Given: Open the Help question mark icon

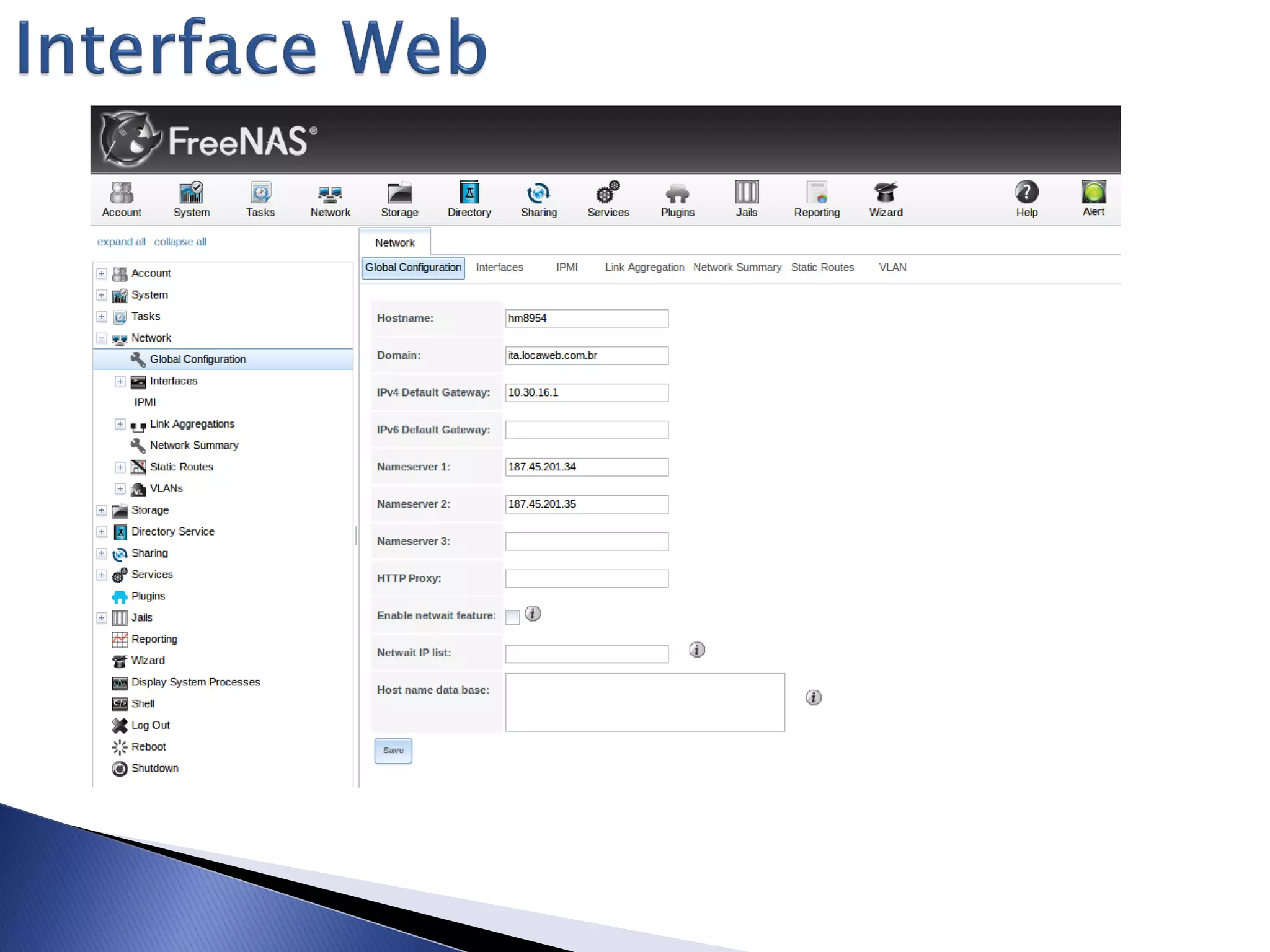Looking at the screenshot, I should pyautogui.click(x=1026, y=193).
